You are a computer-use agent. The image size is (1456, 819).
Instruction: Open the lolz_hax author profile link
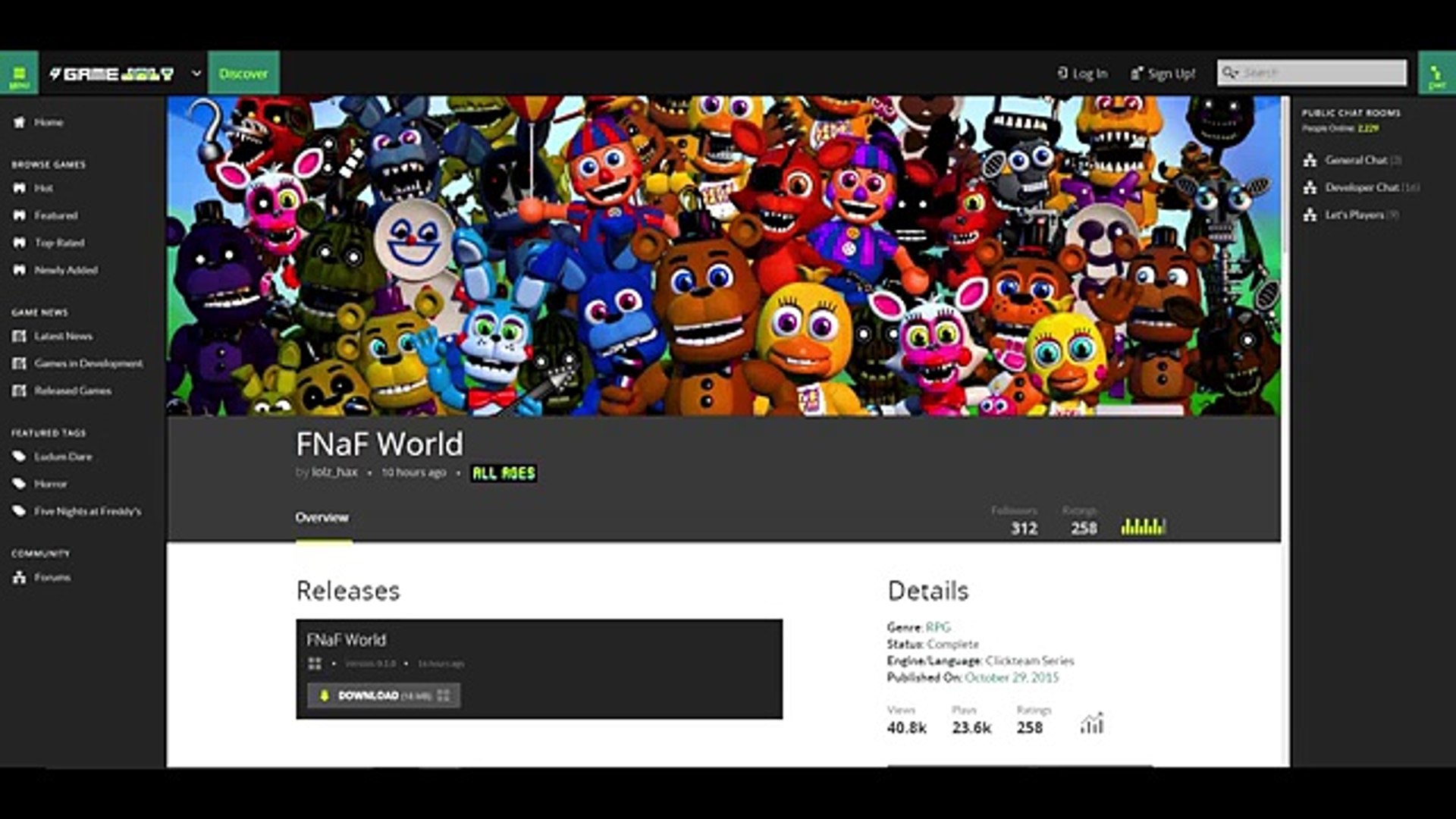click(334, 472)
